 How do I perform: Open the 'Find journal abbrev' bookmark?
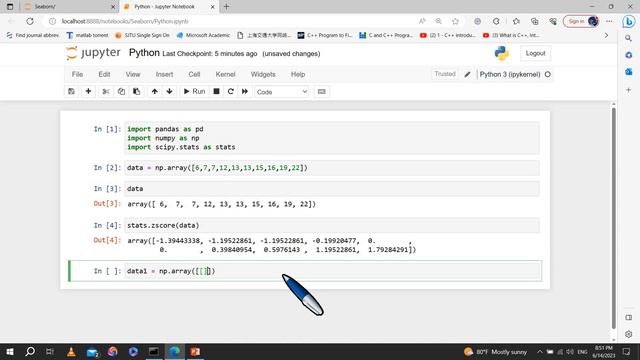pos(33,36)
